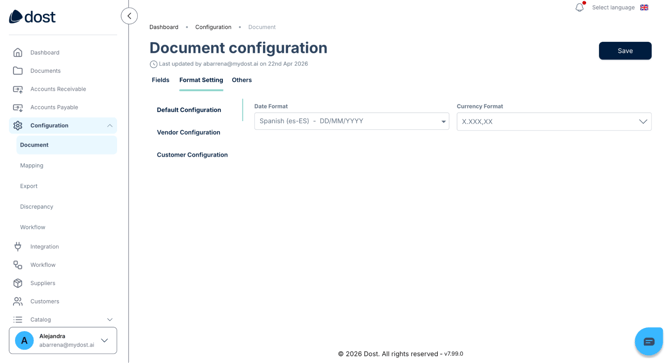670x363 pixels.
Task: Click the user avatar A
Action: pos(24,340)
